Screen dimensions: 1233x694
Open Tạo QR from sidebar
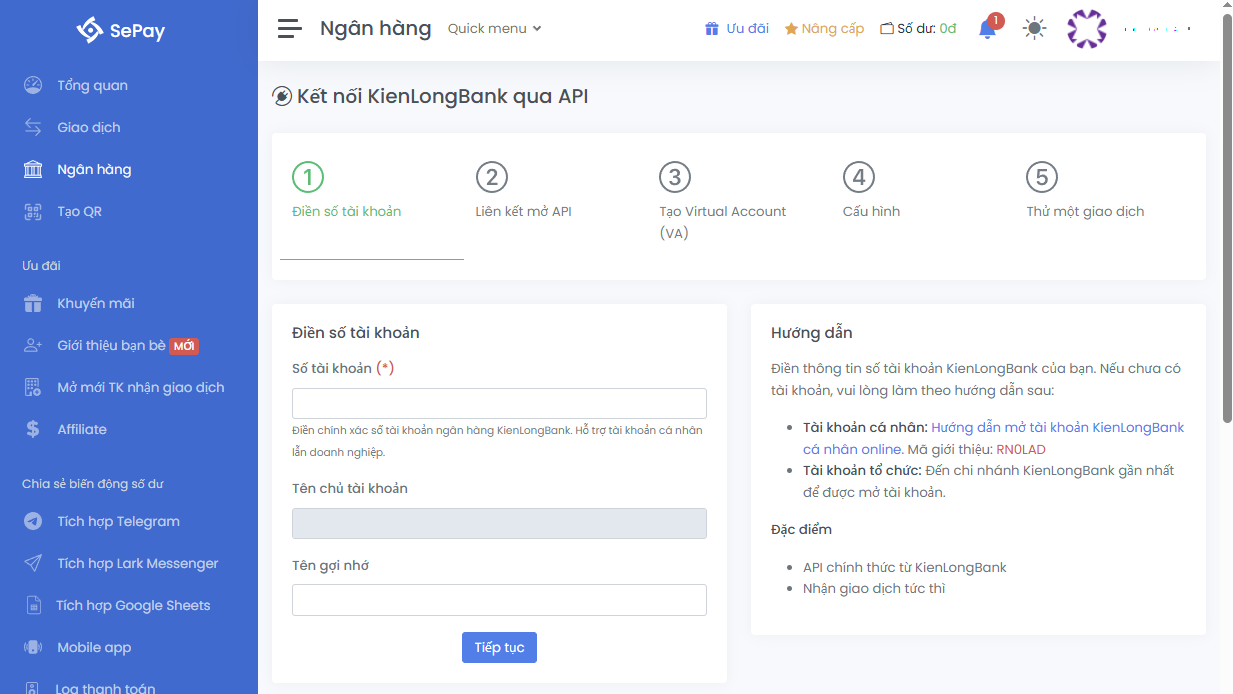tap(79, 211)
